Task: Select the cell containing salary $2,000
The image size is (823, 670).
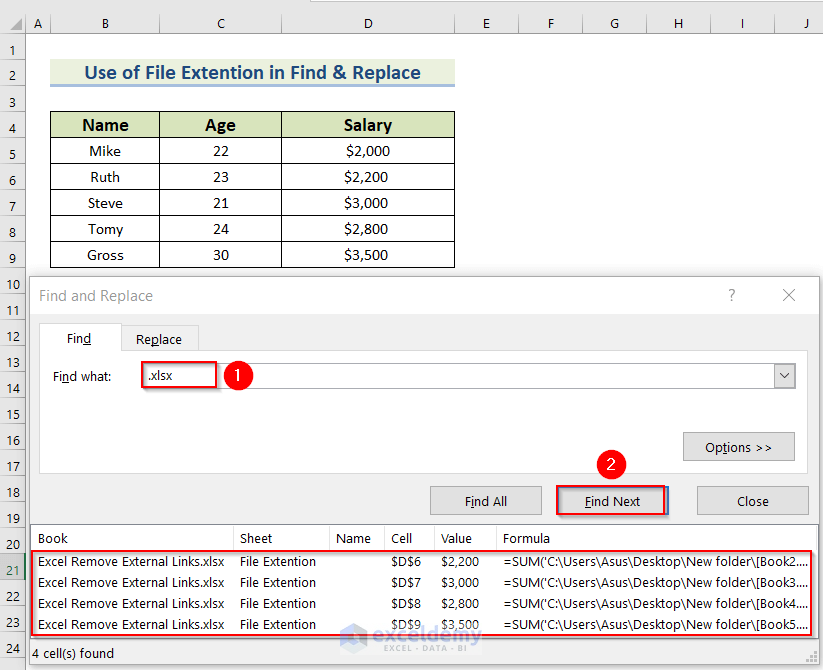Action: click(368, 151)
